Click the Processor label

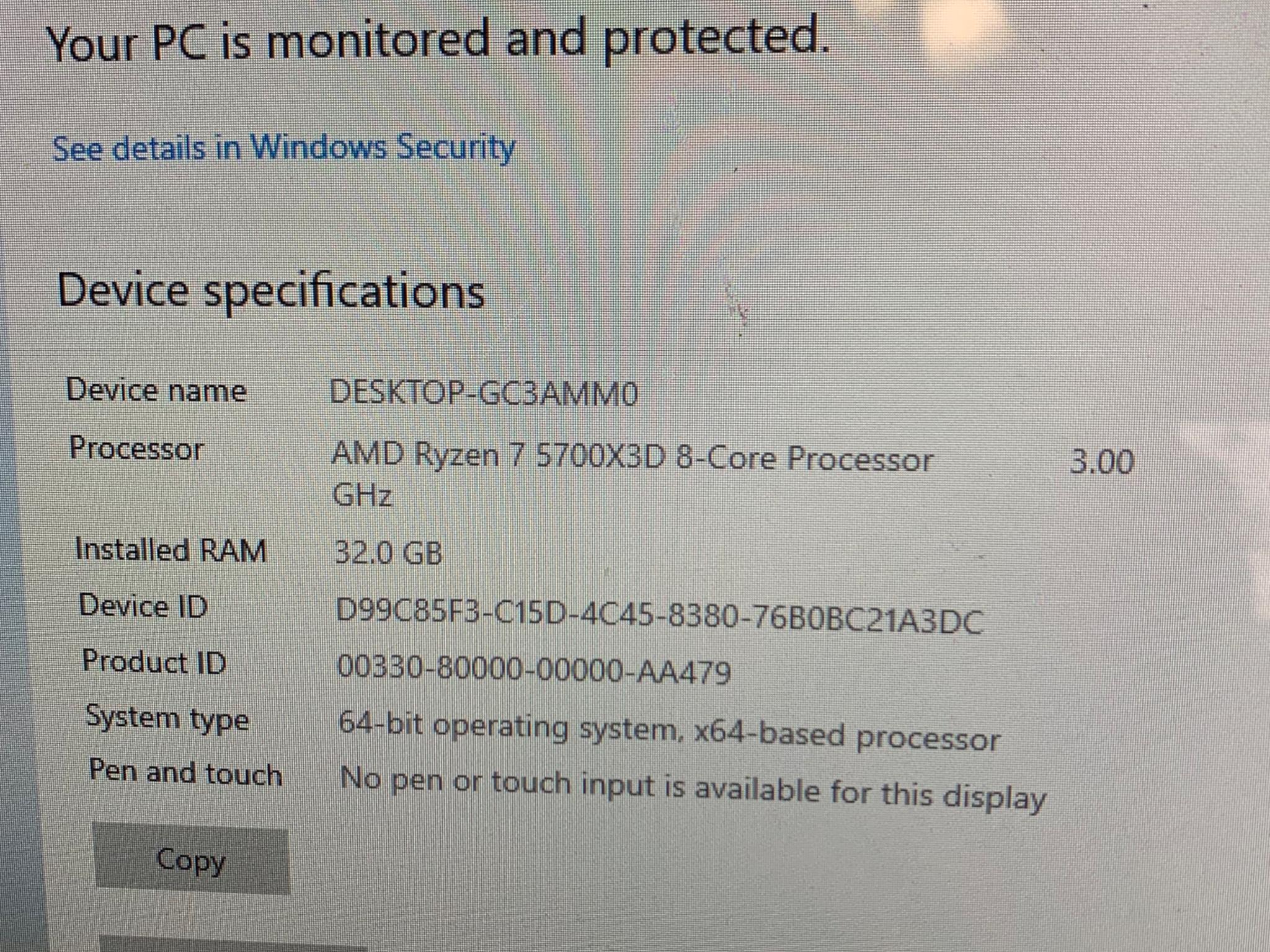point(136,448)
